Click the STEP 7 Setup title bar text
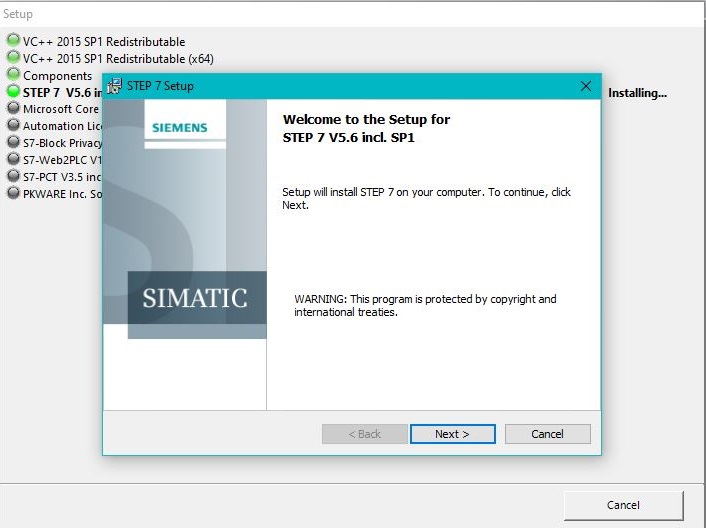The image size is (706, 528). pyautogui.click(x=160, y=86)
